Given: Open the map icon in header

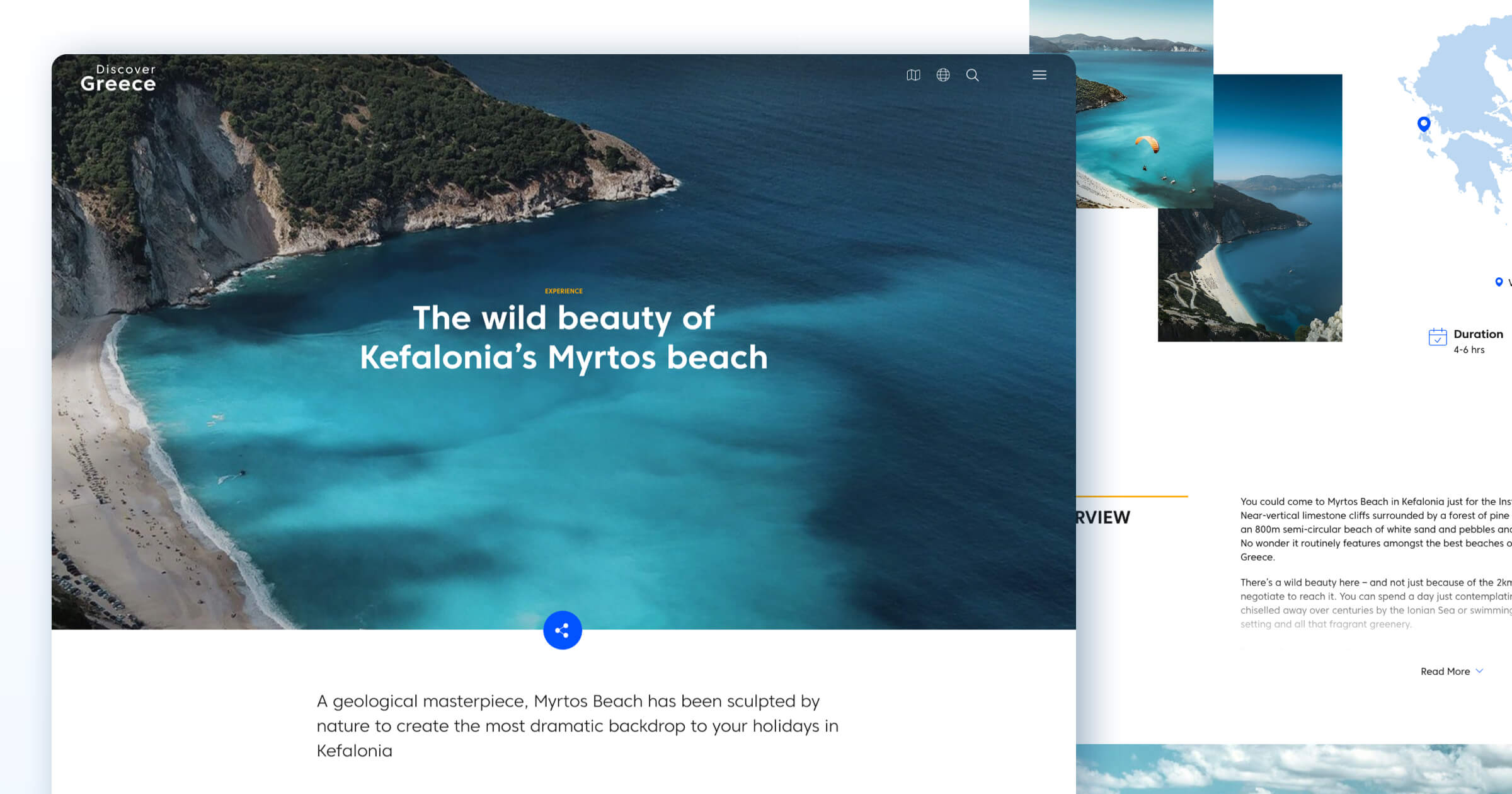Looking at the screenshot, I should 913,75.
